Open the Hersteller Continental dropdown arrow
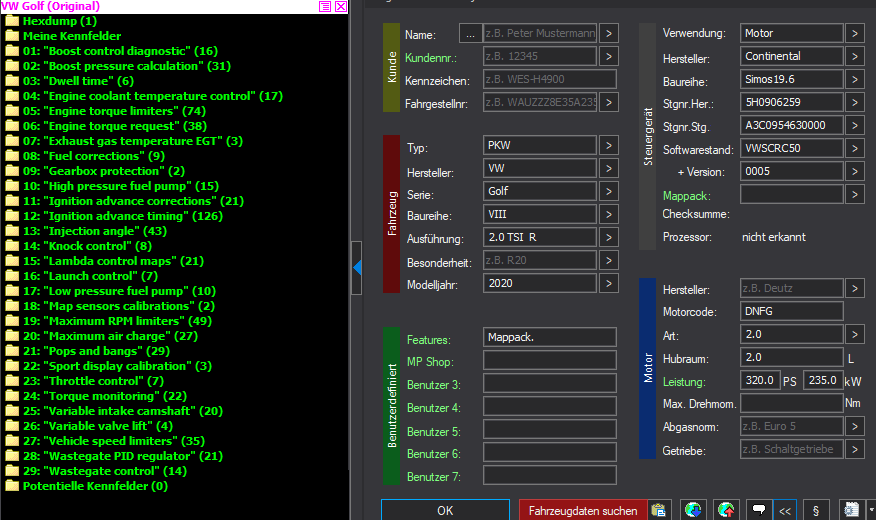Viewport: 876px width, 520px height. 855,56
